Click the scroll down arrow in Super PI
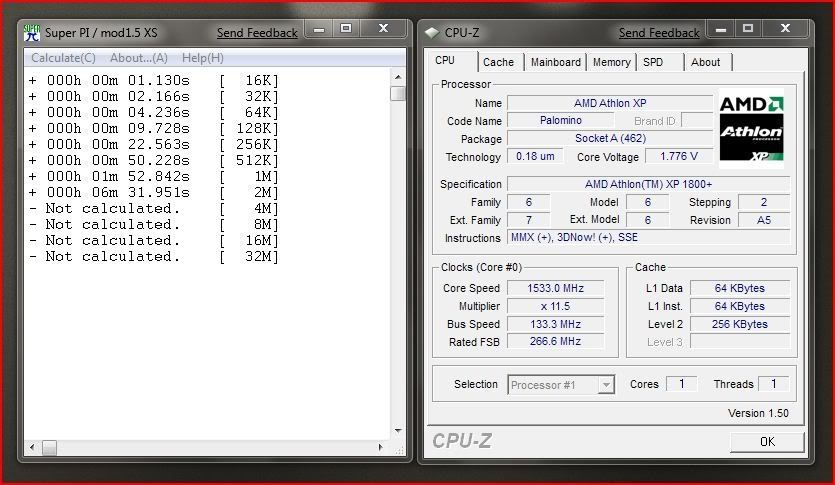The height and width of the screenshot is (485, 835). pyautogui.click(x=398, y=430)
